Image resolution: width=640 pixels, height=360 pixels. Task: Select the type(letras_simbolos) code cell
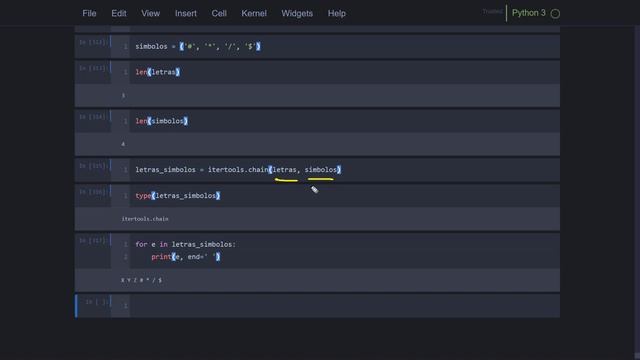(x=344, y=196)
